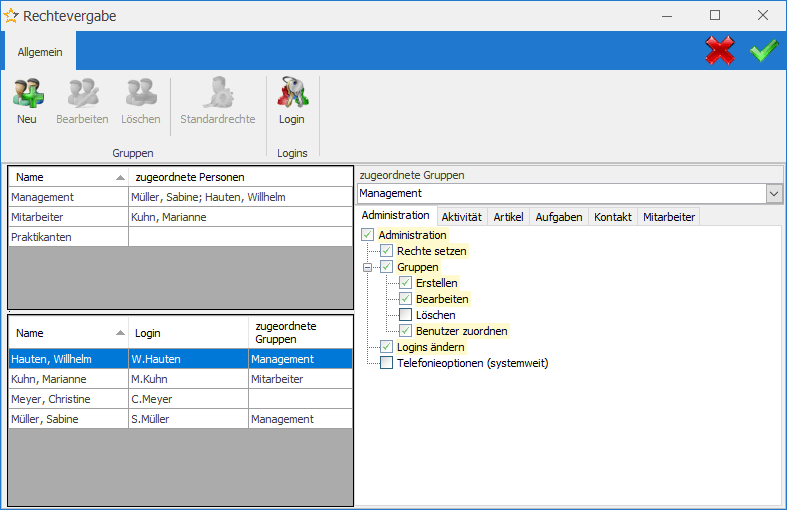Click Mitarbeiter group cell for Kuhn, Marianne
The image size is (787, 510).
301,379
